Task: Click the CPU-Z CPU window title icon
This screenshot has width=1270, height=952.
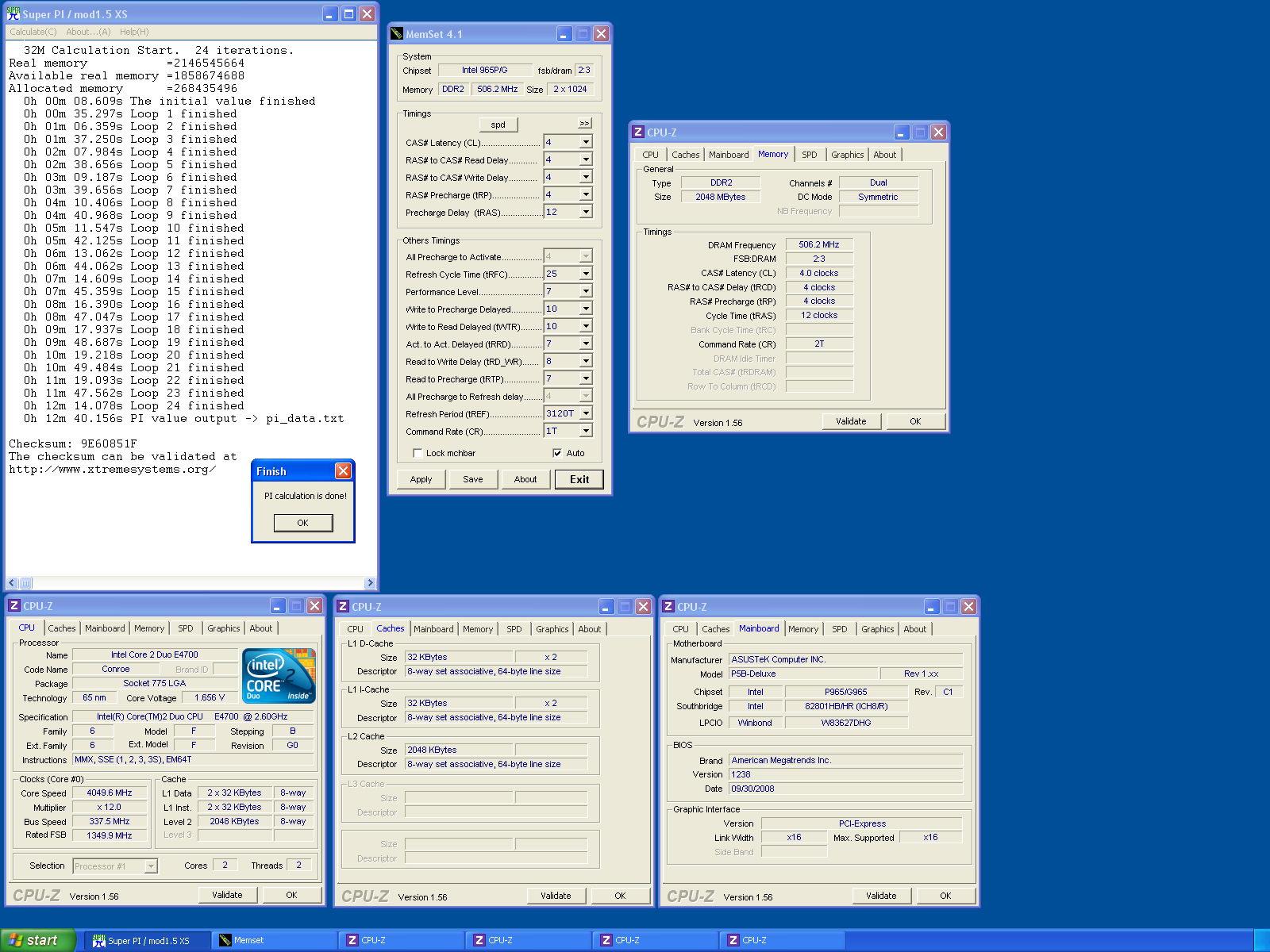Action: click(14, 606)
